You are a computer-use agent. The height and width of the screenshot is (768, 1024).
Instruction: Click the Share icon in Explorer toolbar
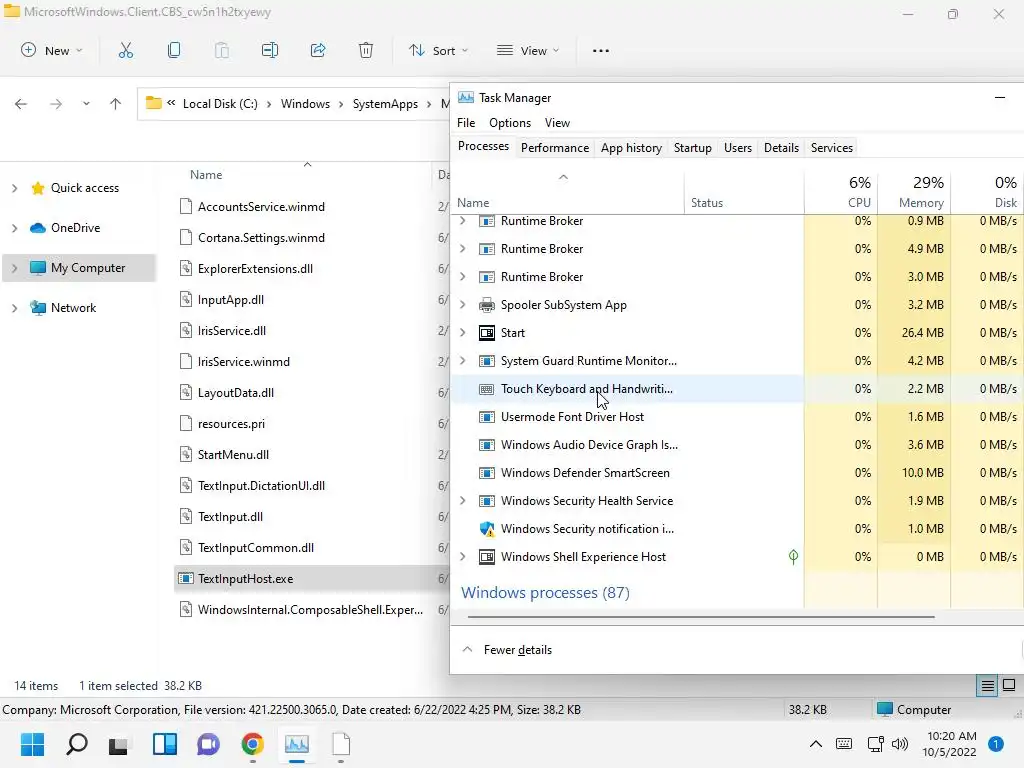pos(318,50)
